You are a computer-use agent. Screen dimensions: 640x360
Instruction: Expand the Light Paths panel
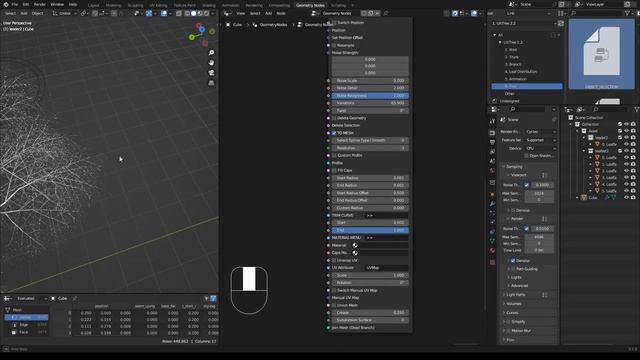[x=515, y=295]
